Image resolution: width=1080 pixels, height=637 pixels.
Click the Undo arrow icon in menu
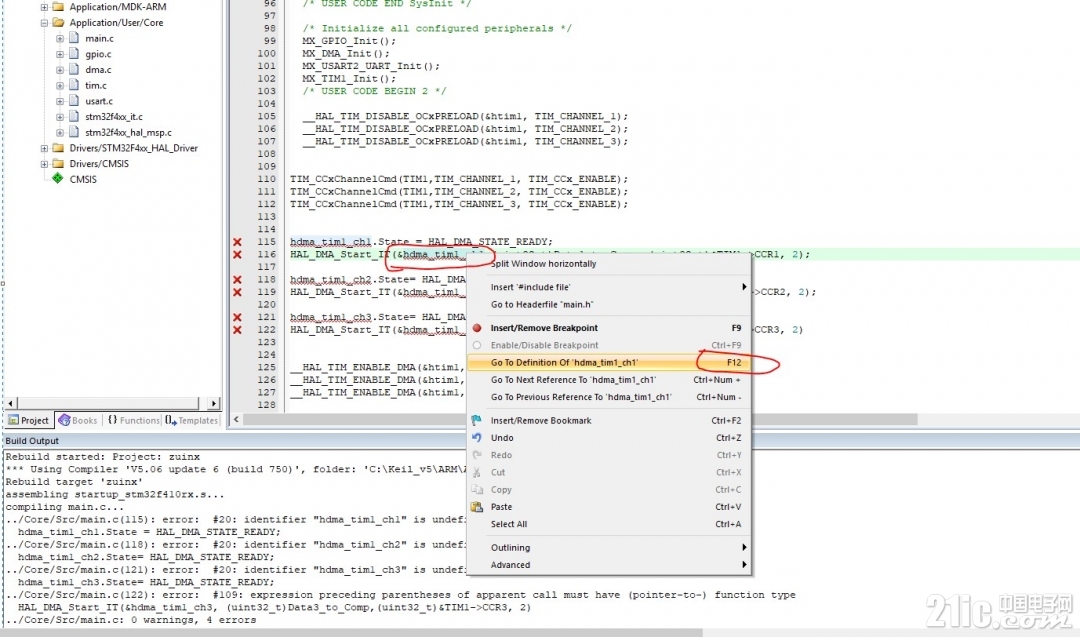477,437
